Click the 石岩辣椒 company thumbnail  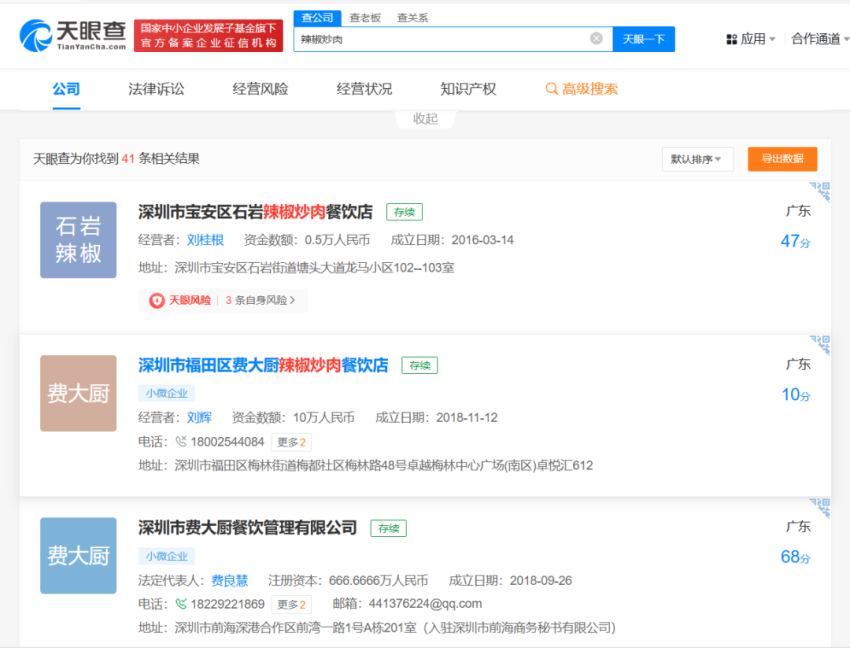[78, 240]
